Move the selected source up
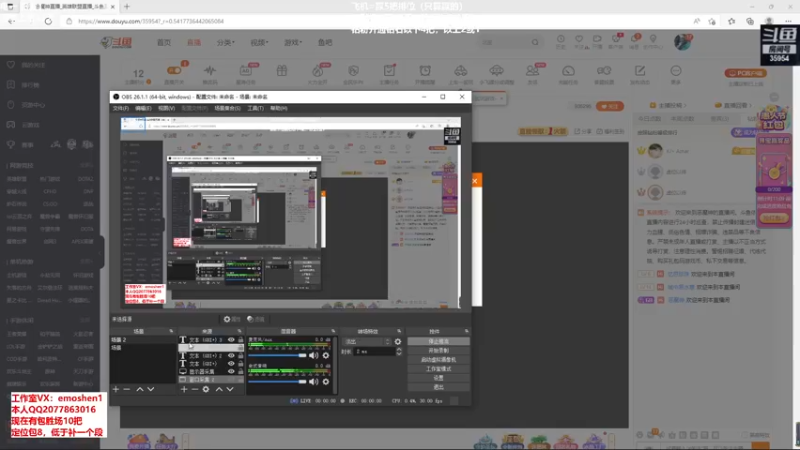This screenshot has height=450, width=800. click(x=219, y=389)
